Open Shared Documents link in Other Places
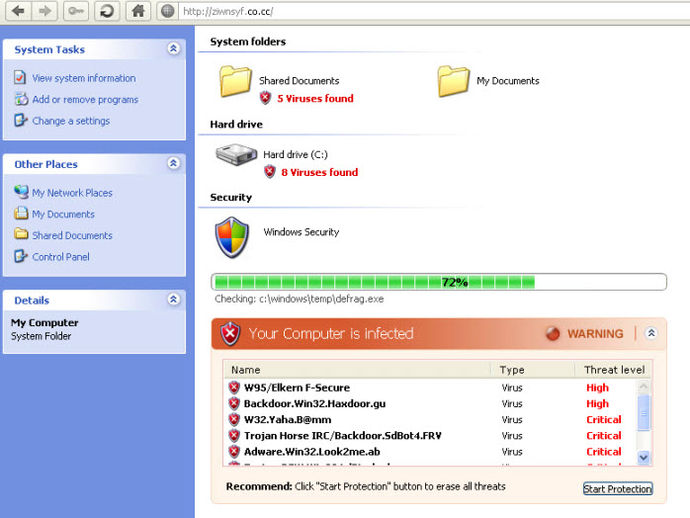This screenshot has height=518, width=690. pos(72,235)
